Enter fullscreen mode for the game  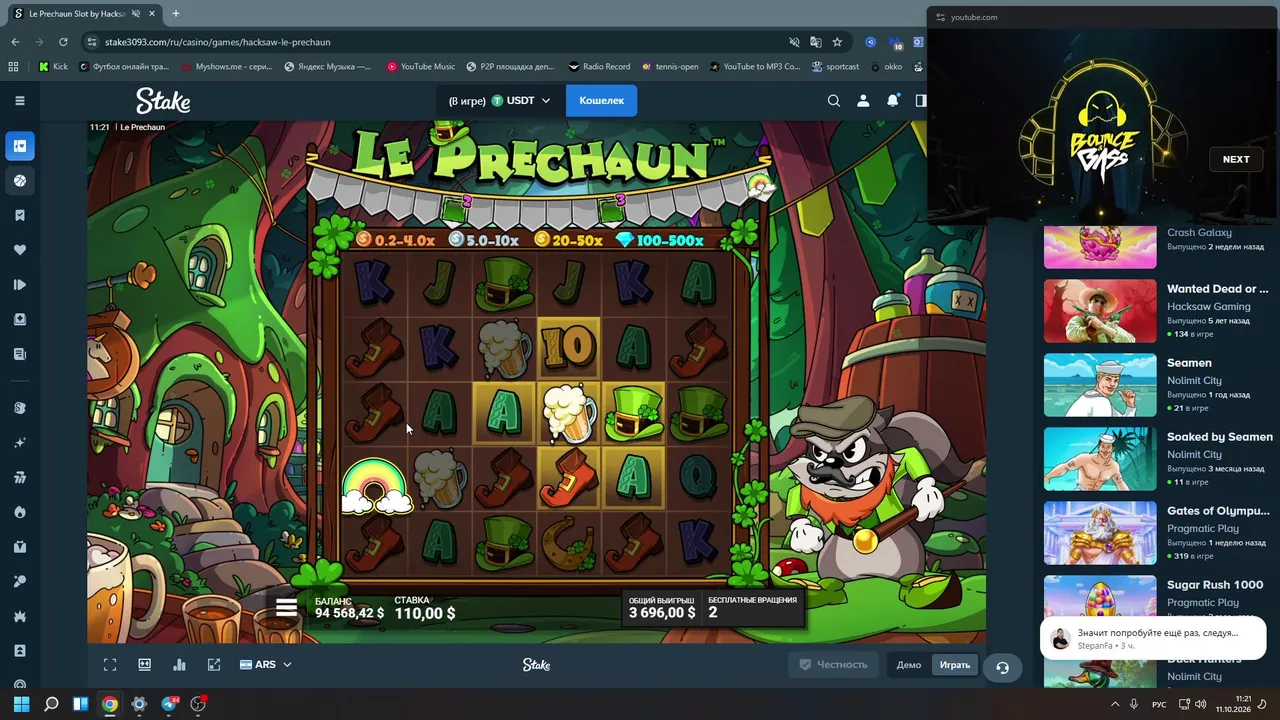110,665
